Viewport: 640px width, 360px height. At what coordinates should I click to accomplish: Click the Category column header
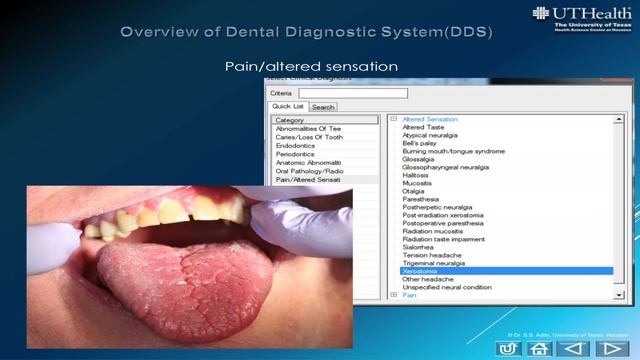coord(325,120)
